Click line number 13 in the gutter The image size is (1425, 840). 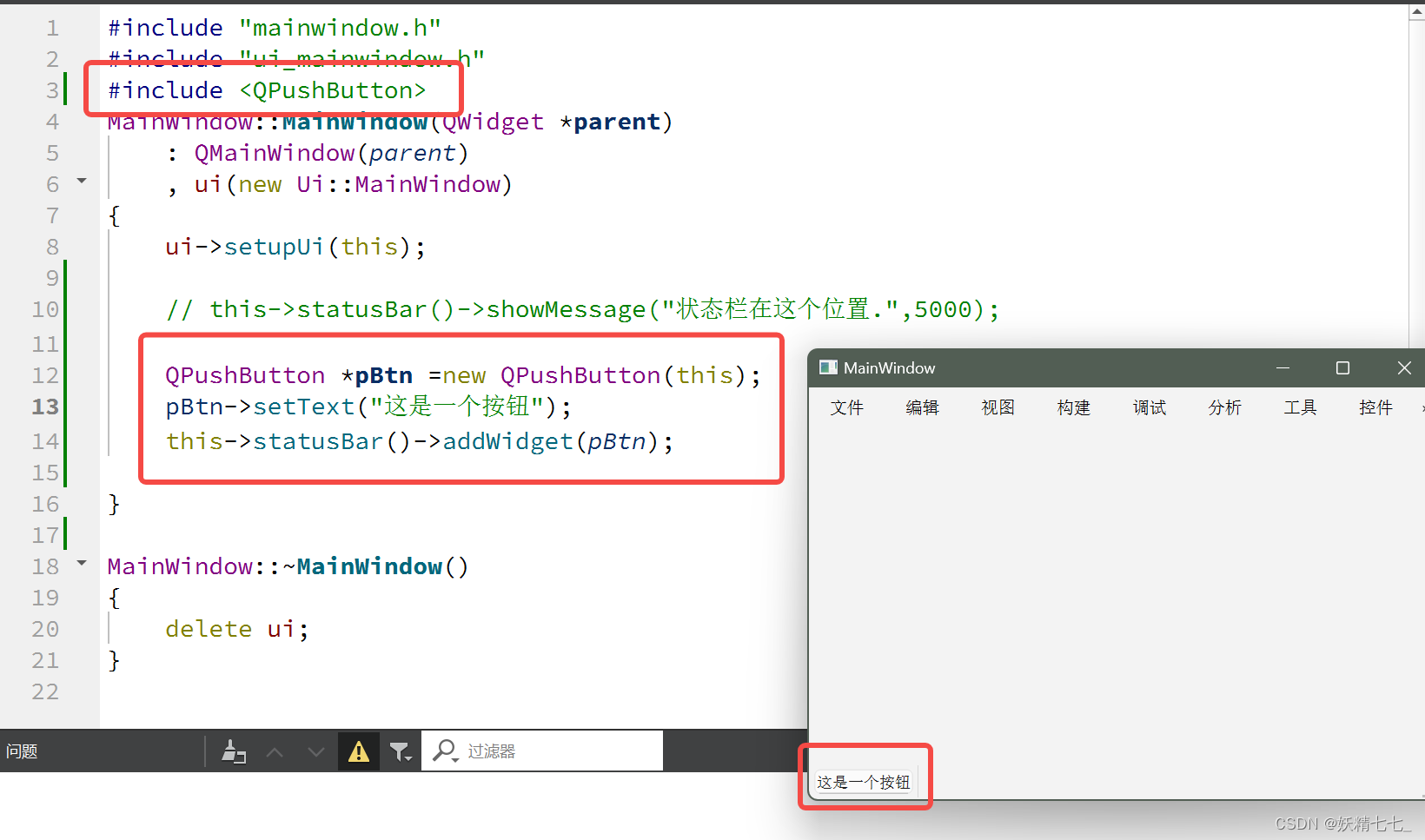tap(45, 407)
